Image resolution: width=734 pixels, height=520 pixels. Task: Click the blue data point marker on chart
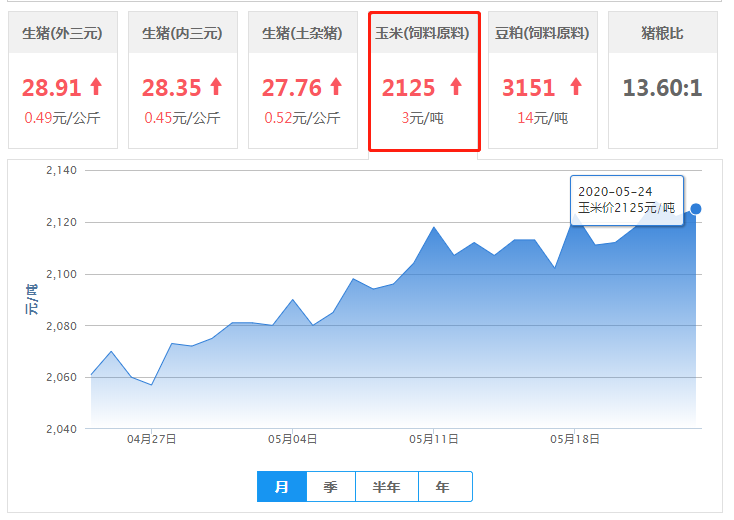tap(696, 209)
